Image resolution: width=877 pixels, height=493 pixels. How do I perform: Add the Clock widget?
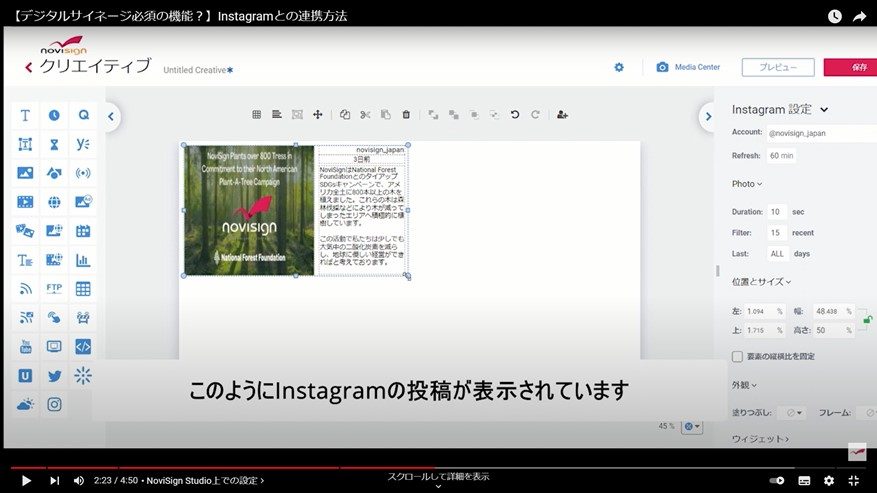pos(54,115)
